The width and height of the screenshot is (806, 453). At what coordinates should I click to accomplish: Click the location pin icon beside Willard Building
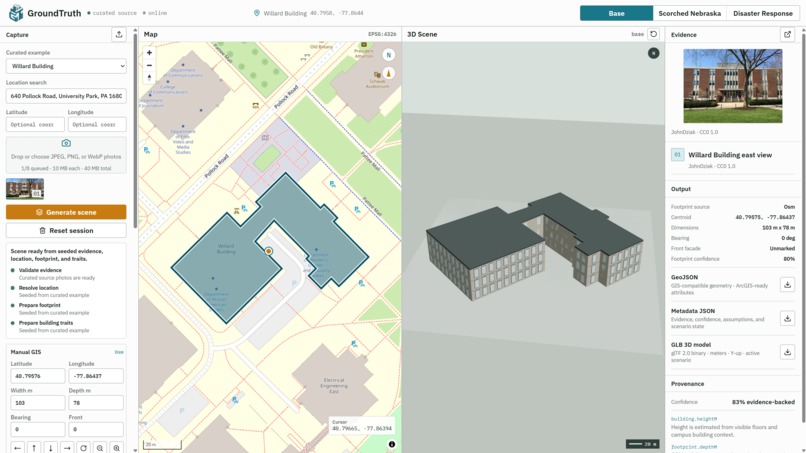pyautogui.click(x=257, y=13)
